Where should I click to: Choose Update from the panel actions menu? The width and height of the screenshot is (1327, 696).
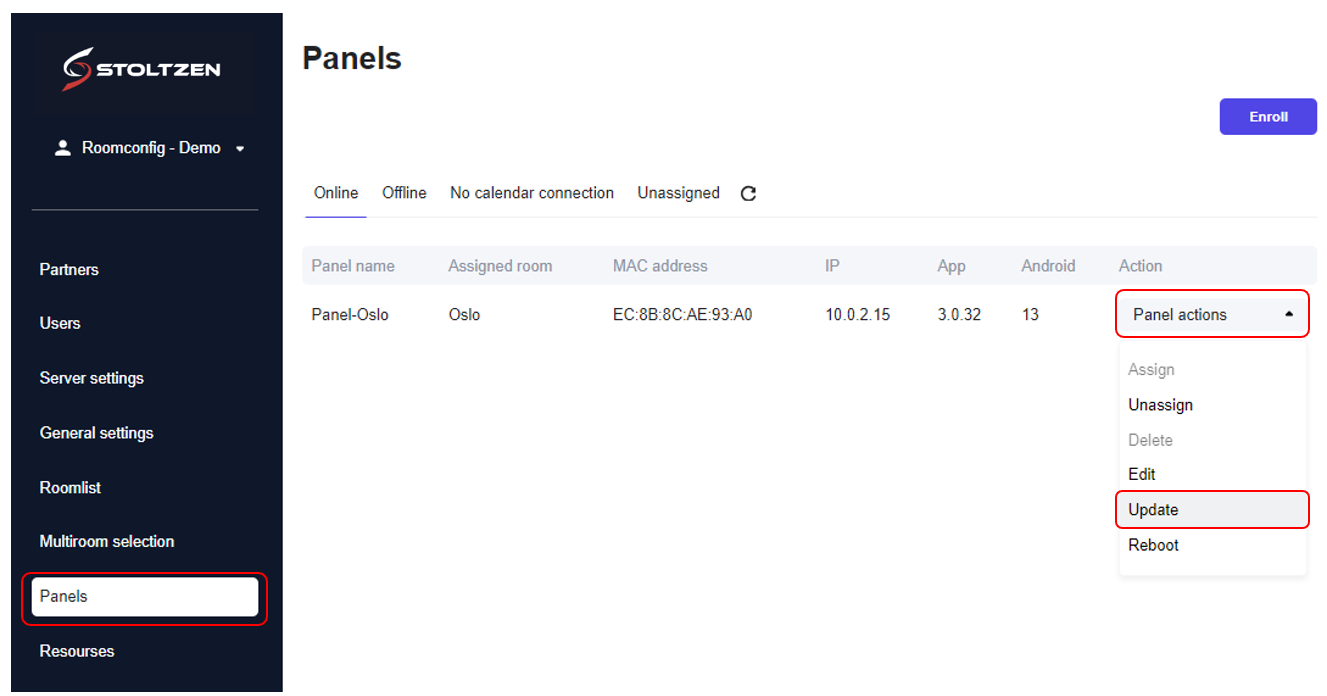point(1153,510)
